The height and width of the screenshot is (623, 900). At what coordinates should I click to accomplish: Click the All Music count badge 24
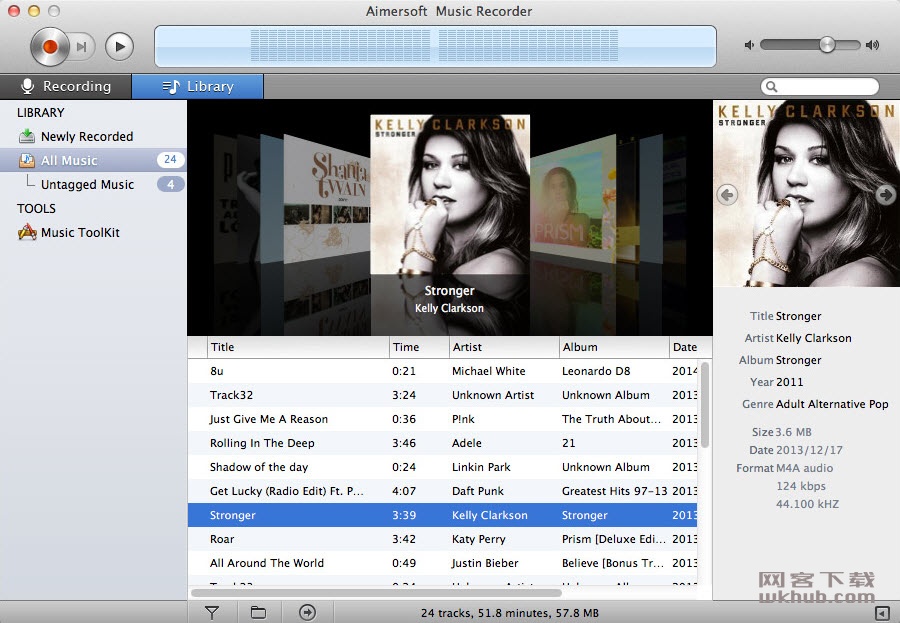point(170,160)
